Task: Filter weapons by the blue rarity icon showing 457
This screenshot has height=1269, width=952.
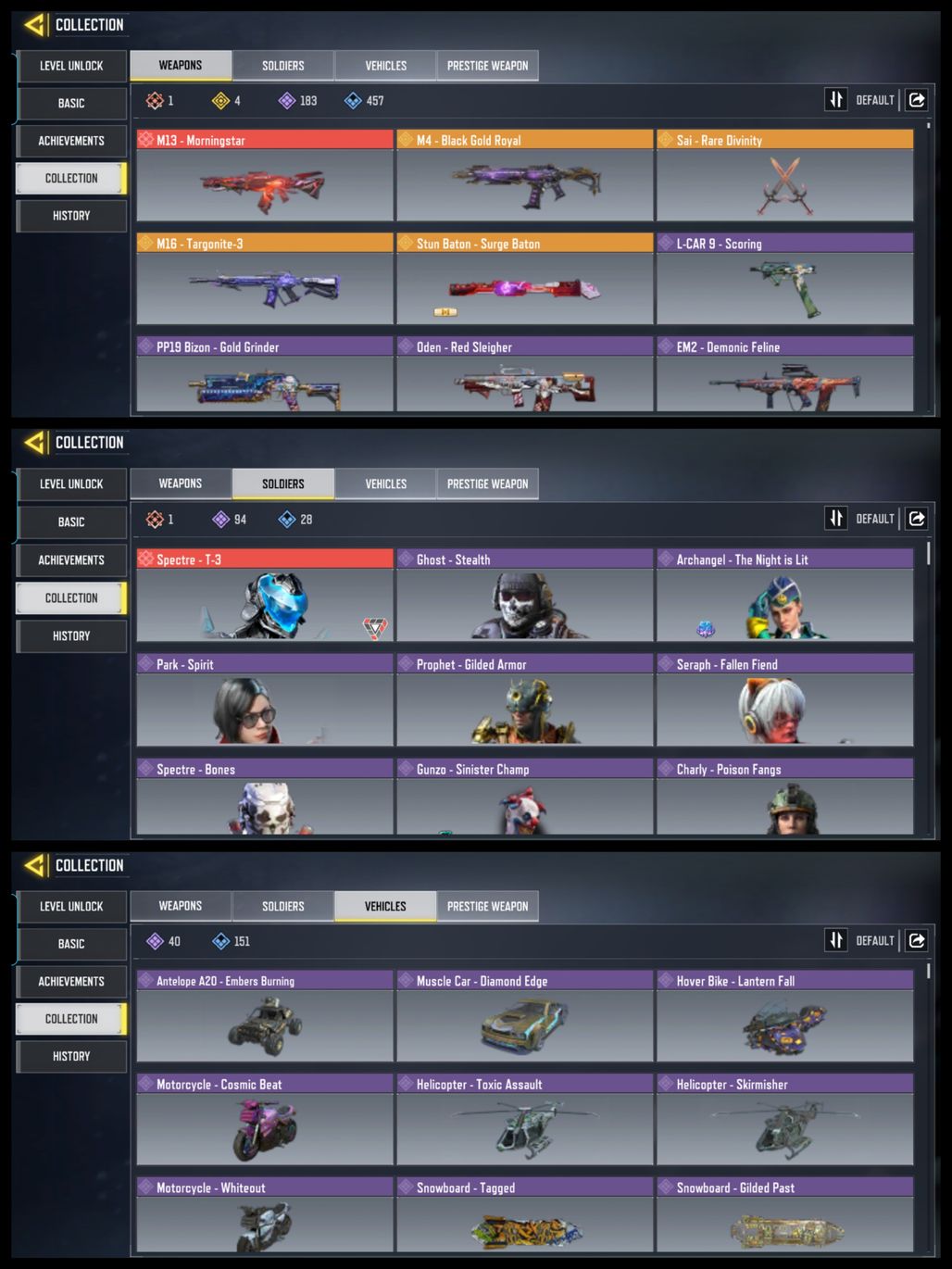Action: [353, 101]
